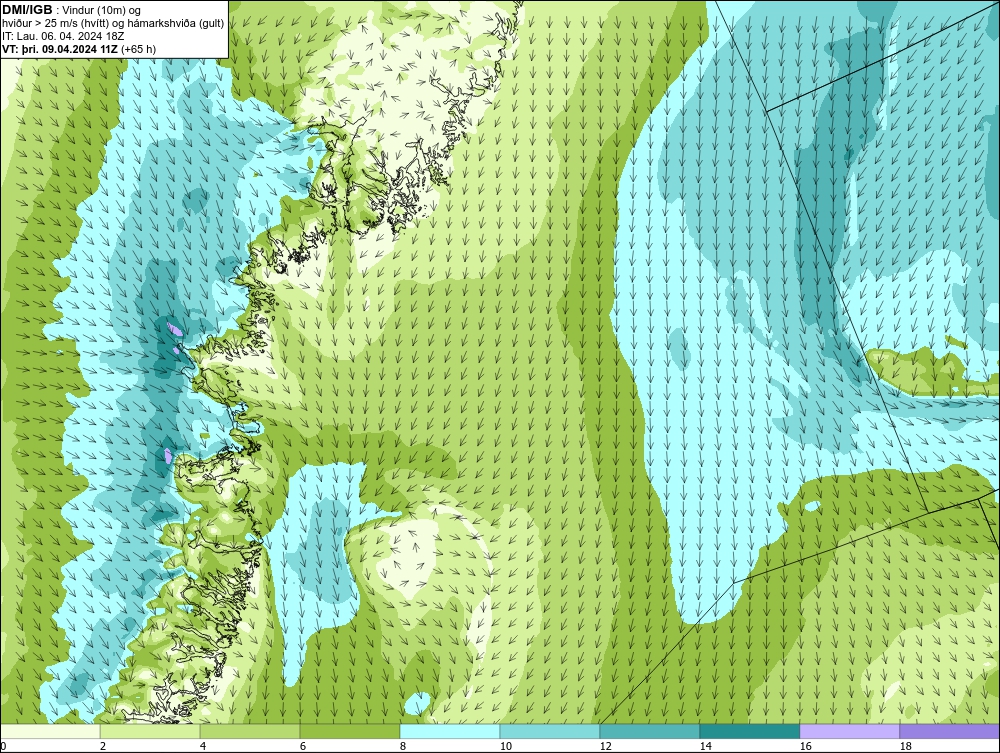
Task: Click the 'DMI/IGB' title text
Action: click(x=27, y=10)
